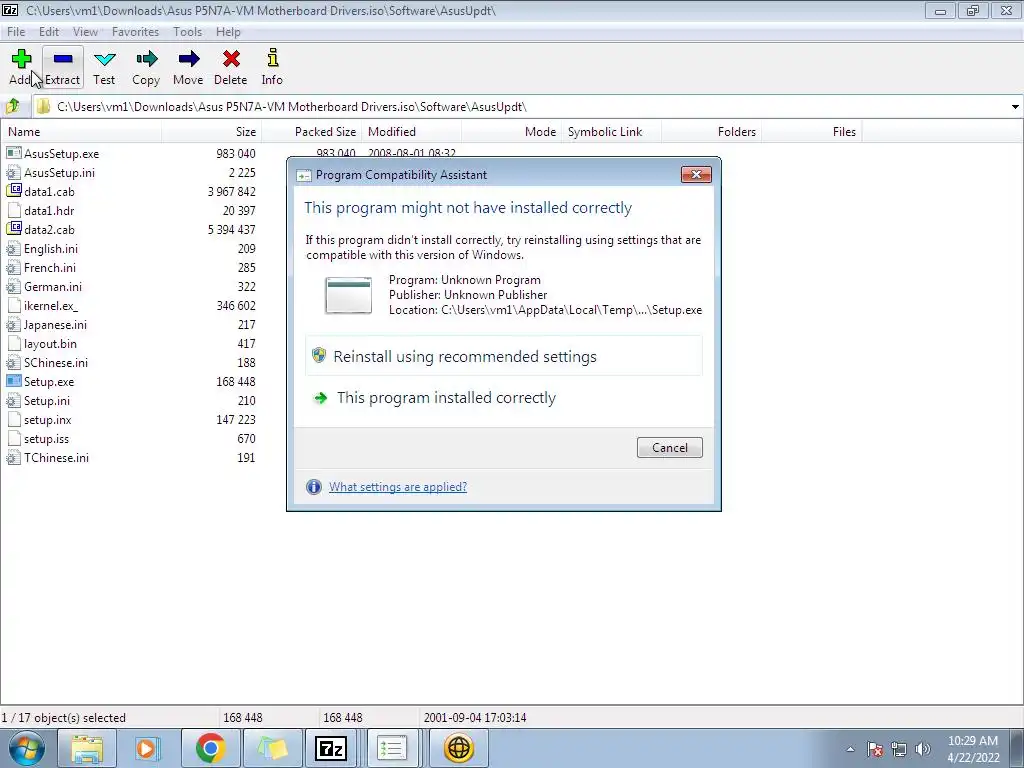Open the File menu
This screenshot has height=768, width=1024.
point(16,31)
